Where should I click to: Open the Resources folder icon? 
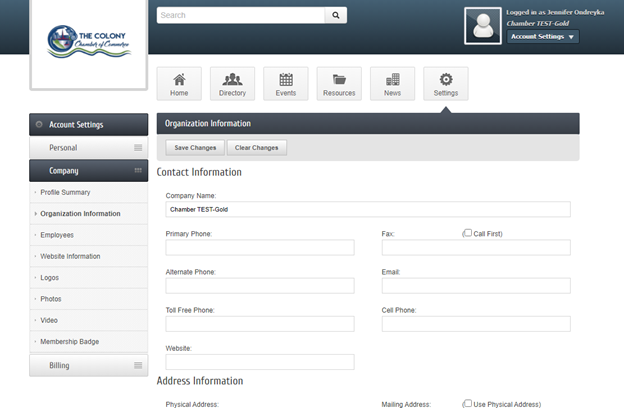coord(339,80)
